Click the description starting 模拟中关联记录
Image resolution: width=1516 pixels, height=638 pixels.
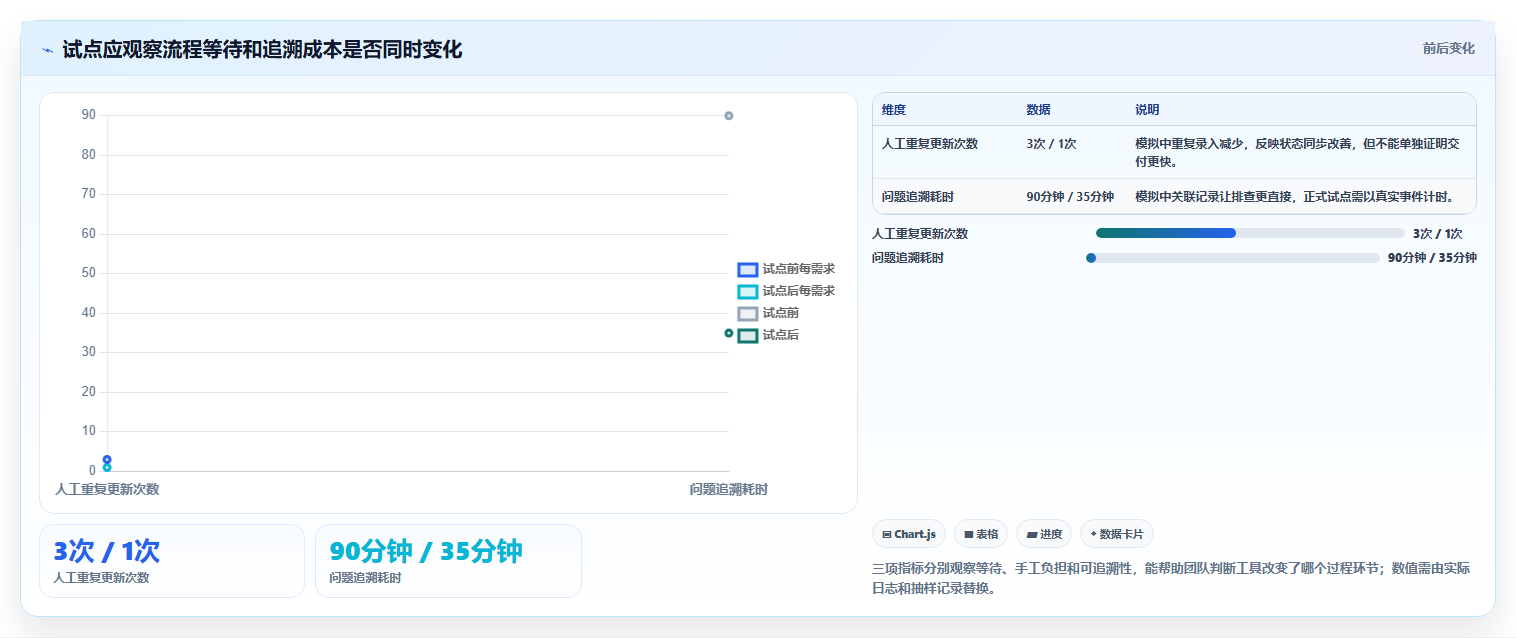[1295, 197]
